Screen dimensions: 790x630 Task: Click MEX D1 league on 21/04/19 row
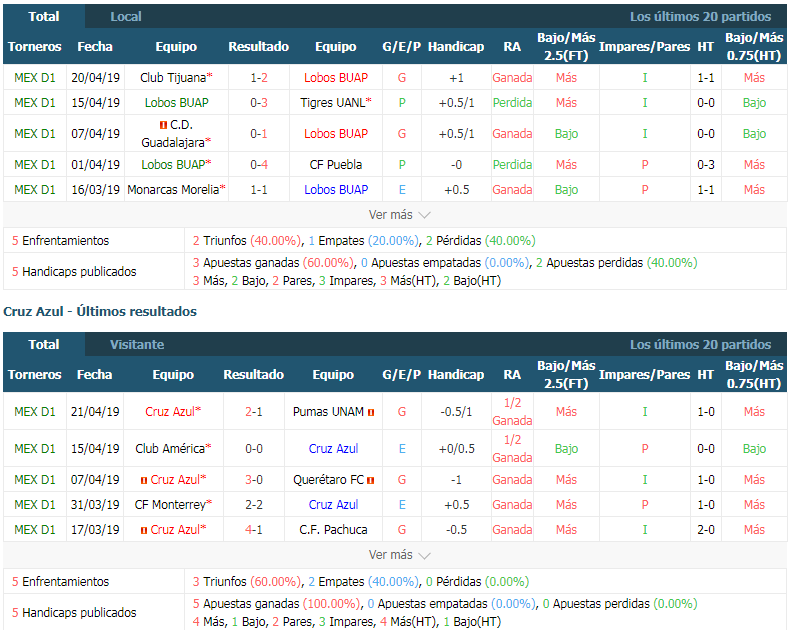(x=35, y=412)
